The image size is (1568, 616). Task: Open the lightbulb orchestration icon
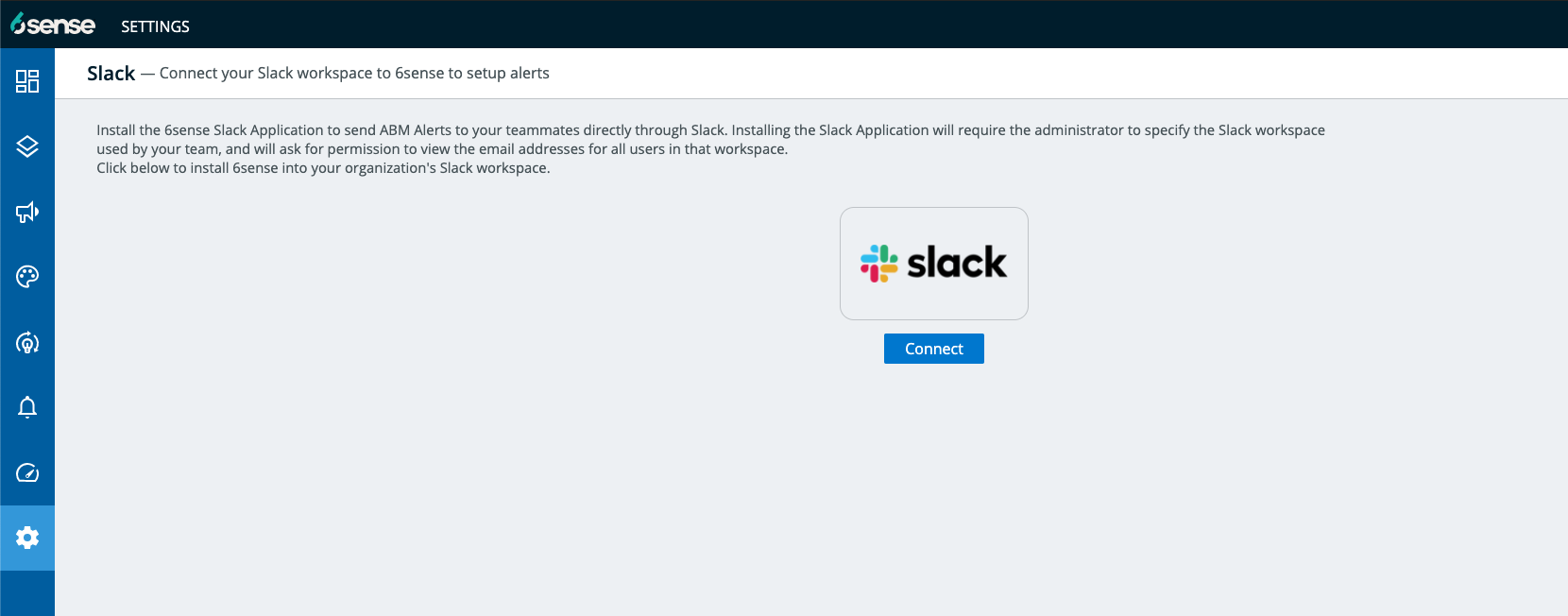tap(27, 342)
